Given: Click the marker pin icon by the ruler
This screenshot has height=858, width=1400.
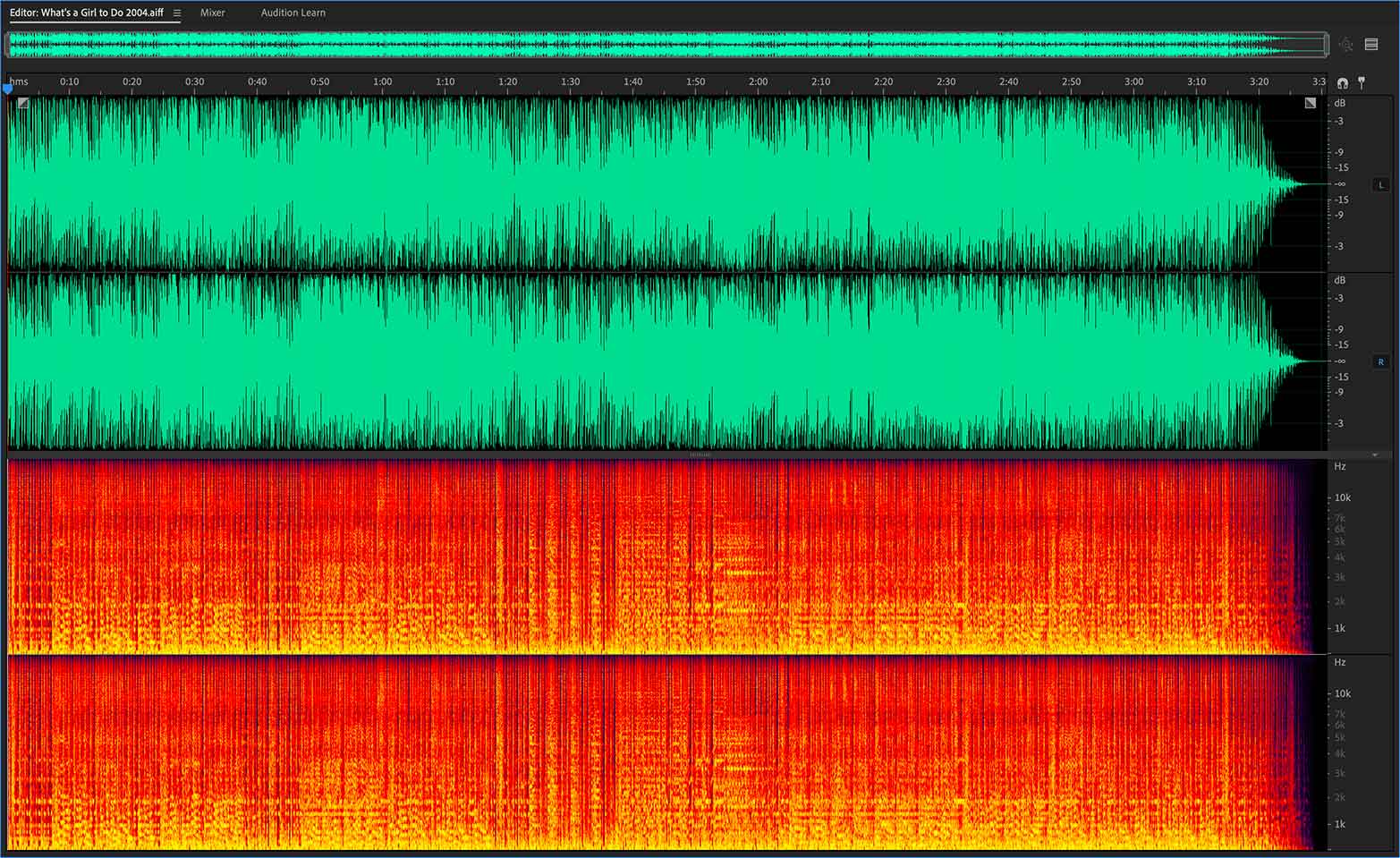Looking at the screenshot, I should click(x=1362, y=82).
